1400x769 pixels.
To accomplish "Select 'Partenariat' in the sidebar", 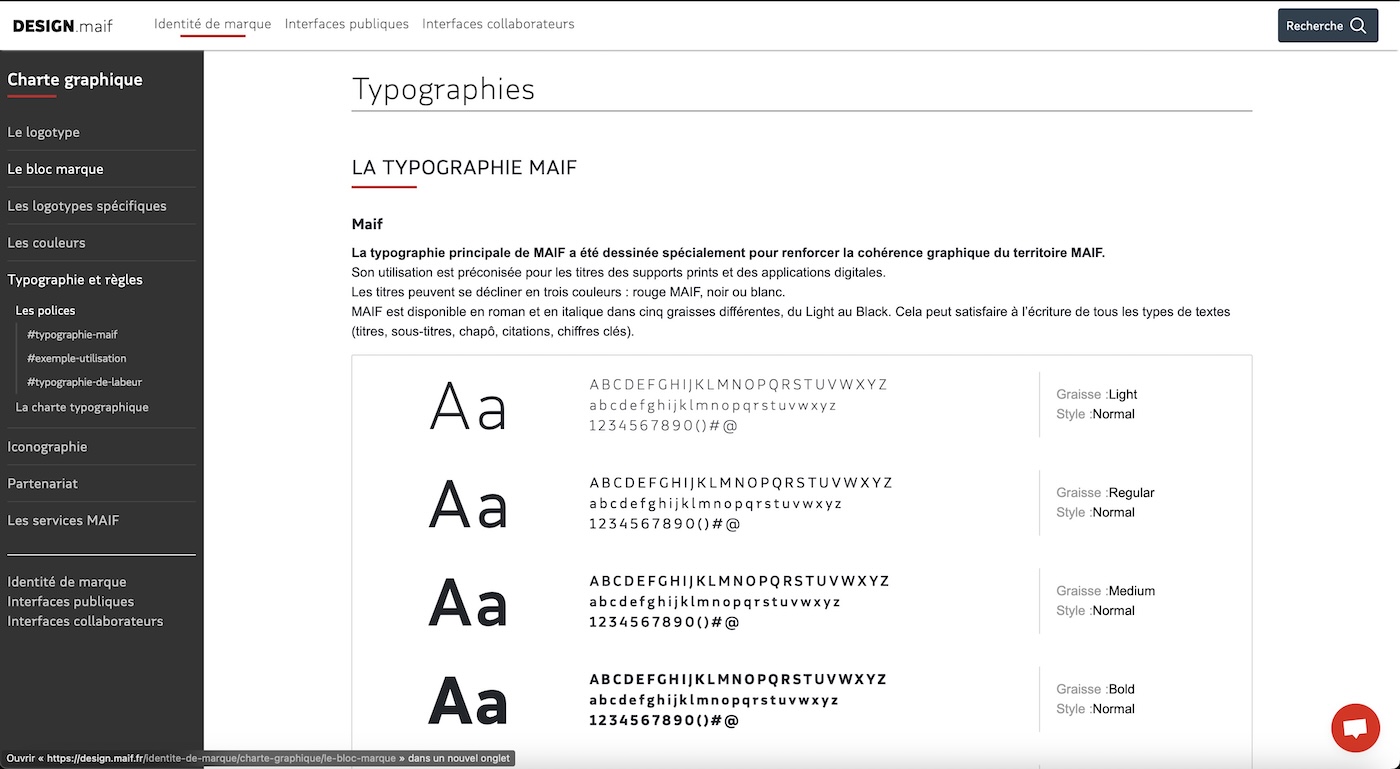I will coord(40,483).
